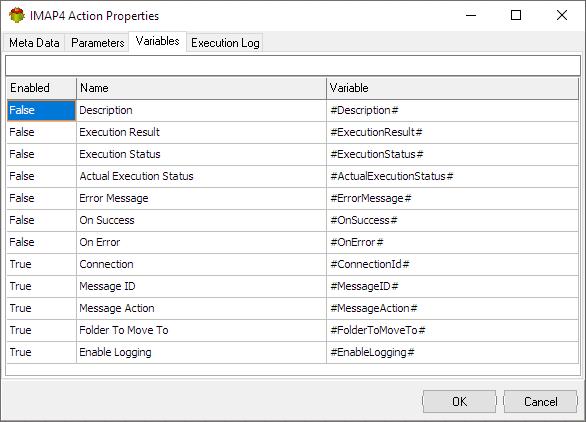Image resolution: width=586 pixels, height=422 pixels.
Task: Click the Folder To Move To name cell
Action: [201, 330]
